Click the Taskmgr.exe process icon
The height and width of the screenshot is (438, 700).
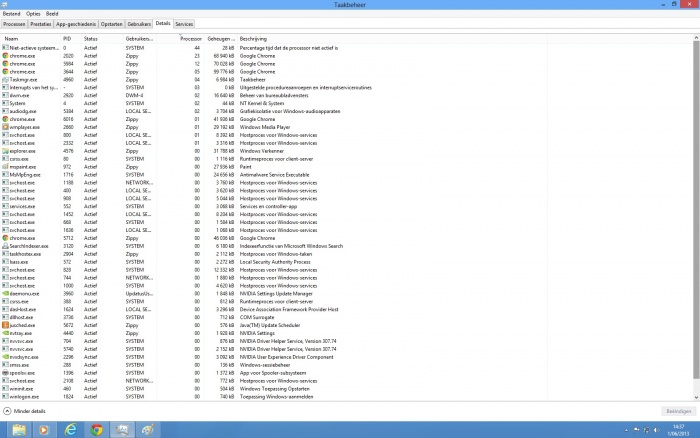click(5, 79)
